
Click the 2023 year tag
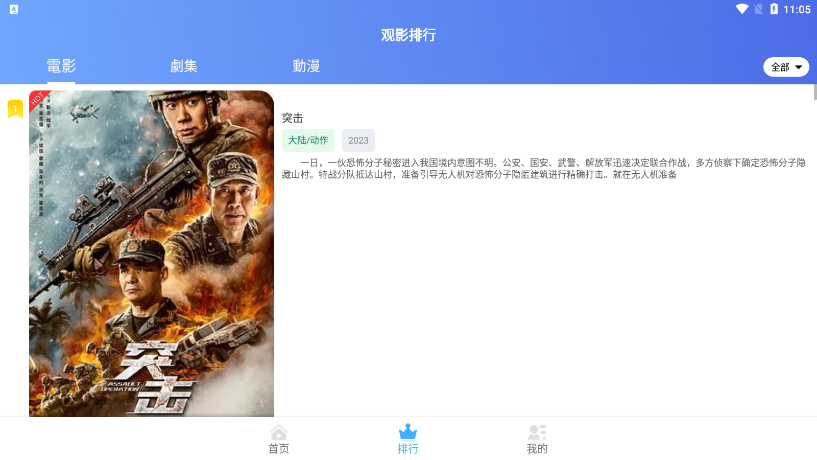coord(358,140)
